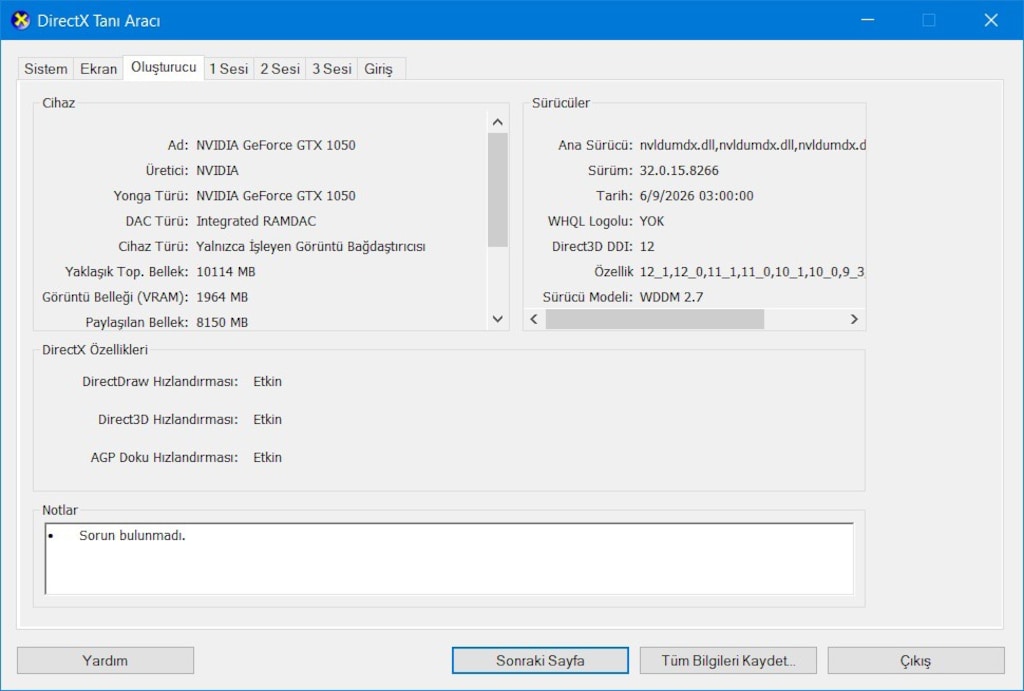The image size is (1024, 691).
Task: Click the WDDM 2.7 driver model value
Action: (671, 297)
